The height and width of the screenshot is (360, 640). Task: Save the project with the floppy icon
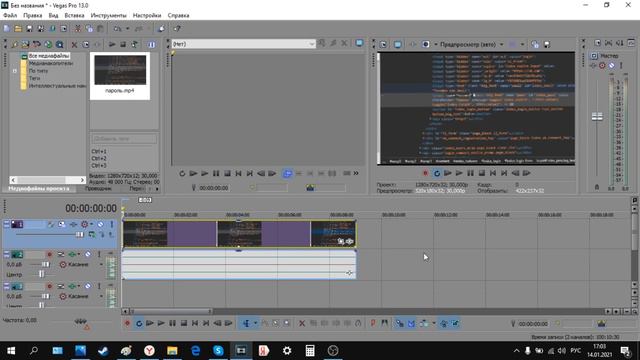click(x=29, y=29)
